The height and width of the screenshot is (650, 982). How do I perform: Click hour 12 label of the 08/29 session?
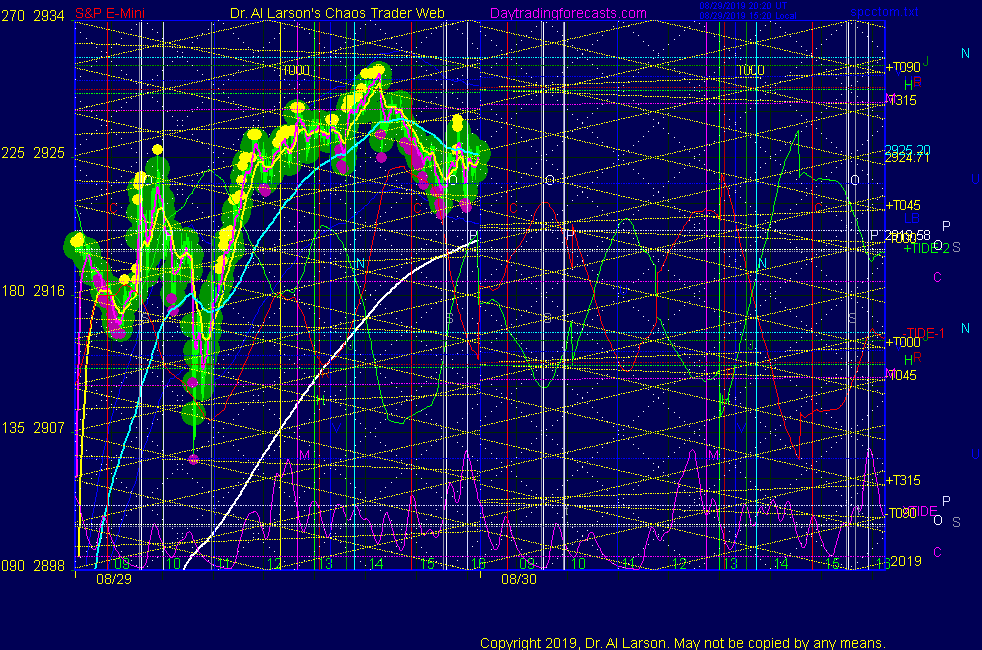(x=274, y=564)
